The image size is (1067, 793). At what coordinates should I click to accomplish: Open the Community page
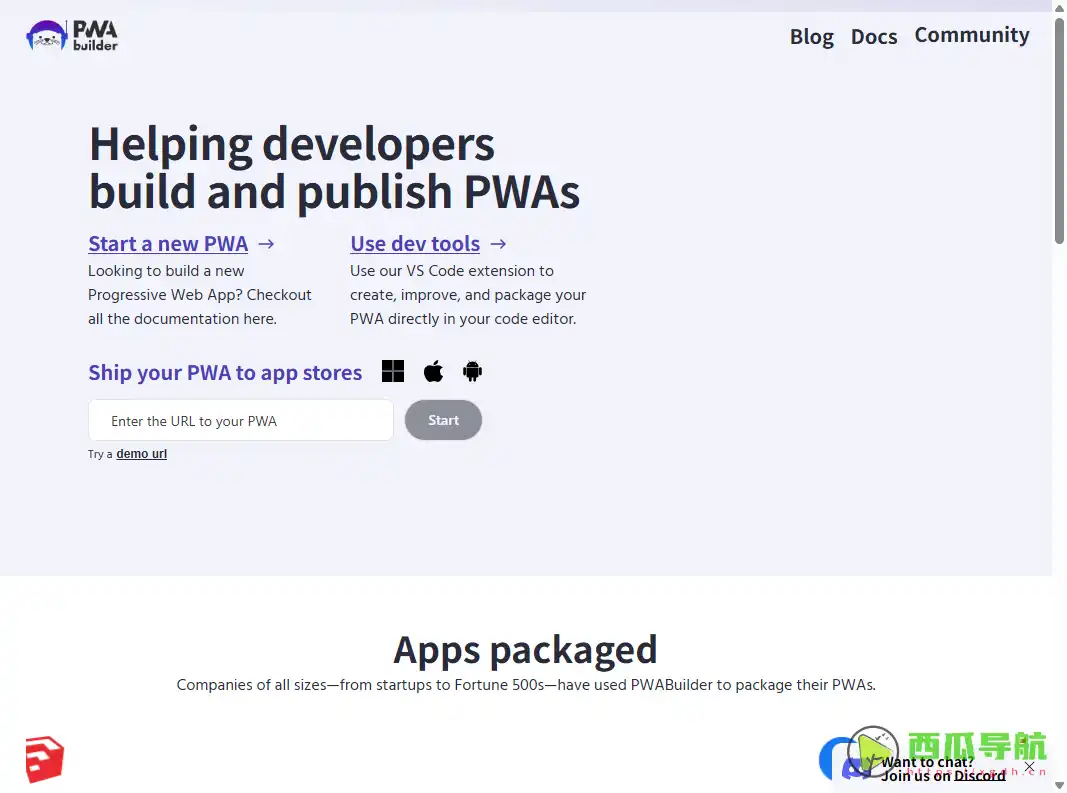click(x=971, y=34)
